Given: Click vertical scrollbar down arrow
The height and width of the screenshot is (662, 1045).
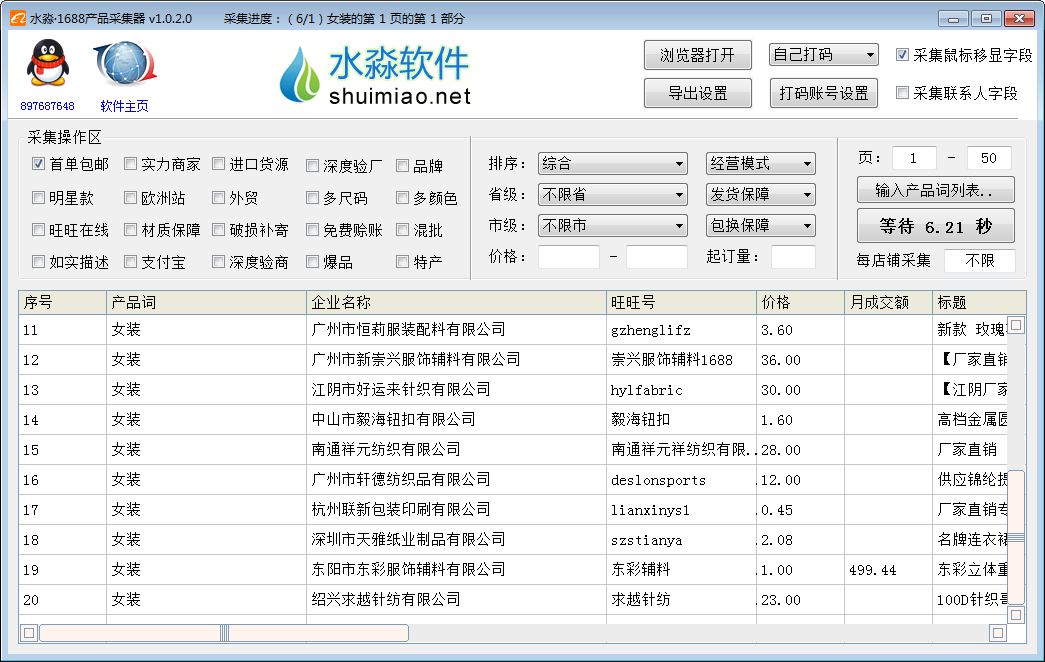Looking at the screenshot, I should point(1016,615).
